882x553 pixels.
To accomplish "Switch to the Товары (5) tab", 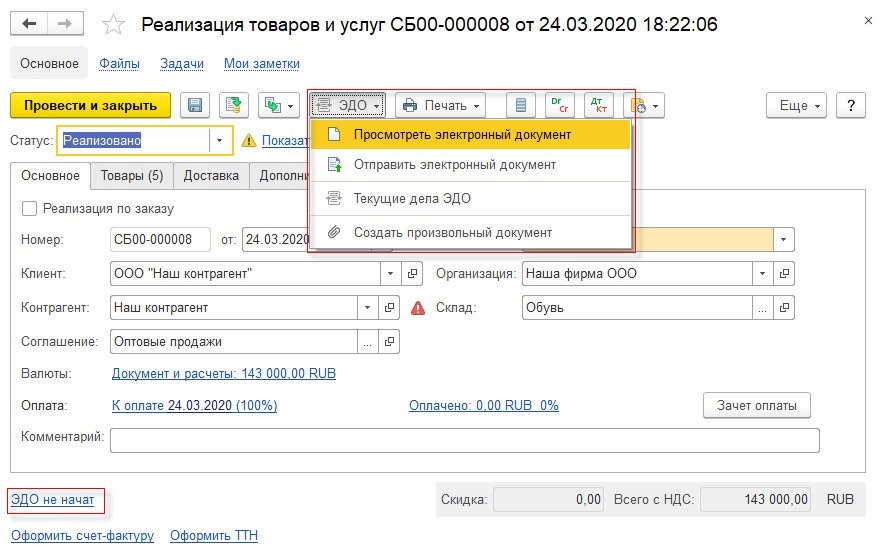I will [132, 176].
